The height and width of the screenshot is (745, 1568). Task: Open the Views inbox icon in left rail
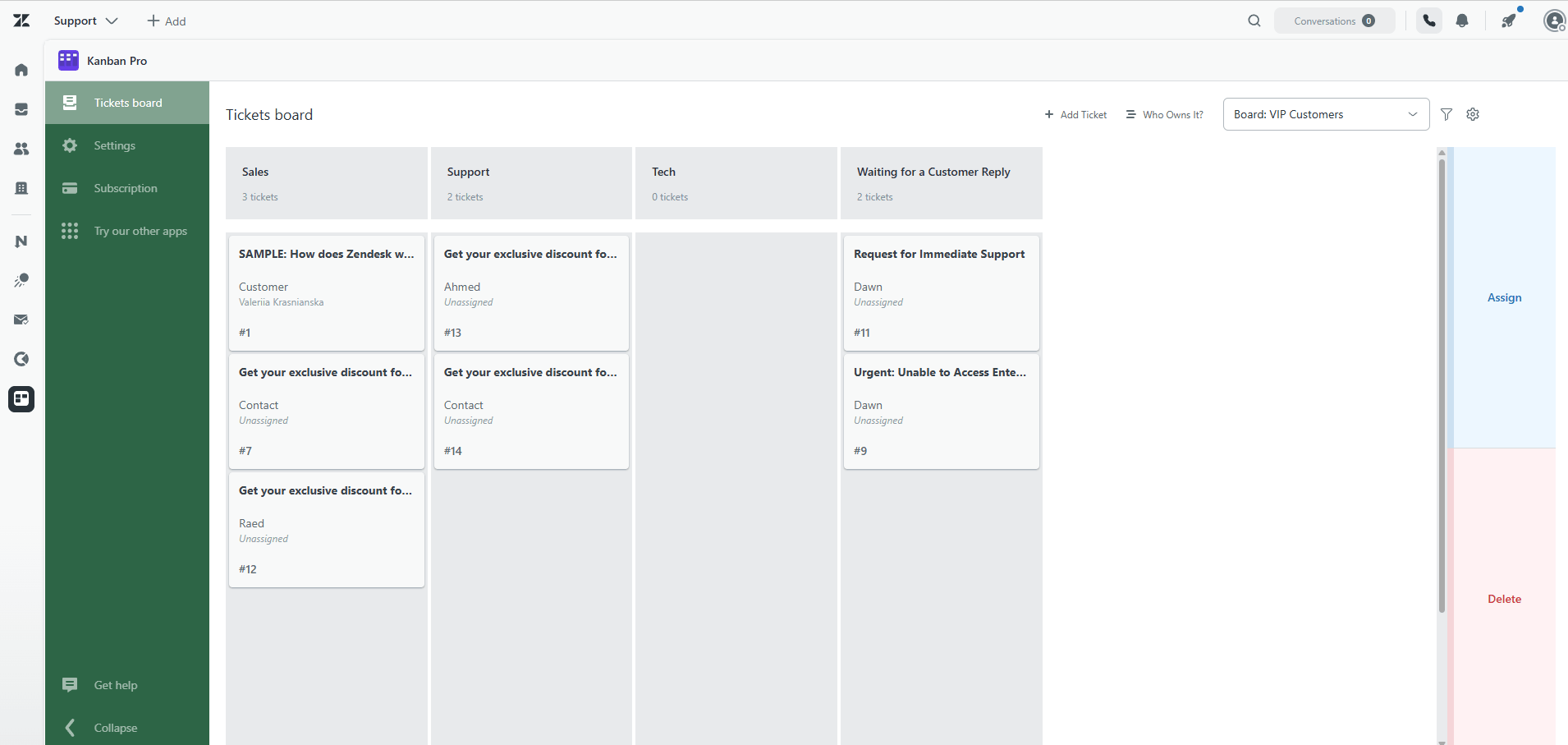[x=21, y=109]
